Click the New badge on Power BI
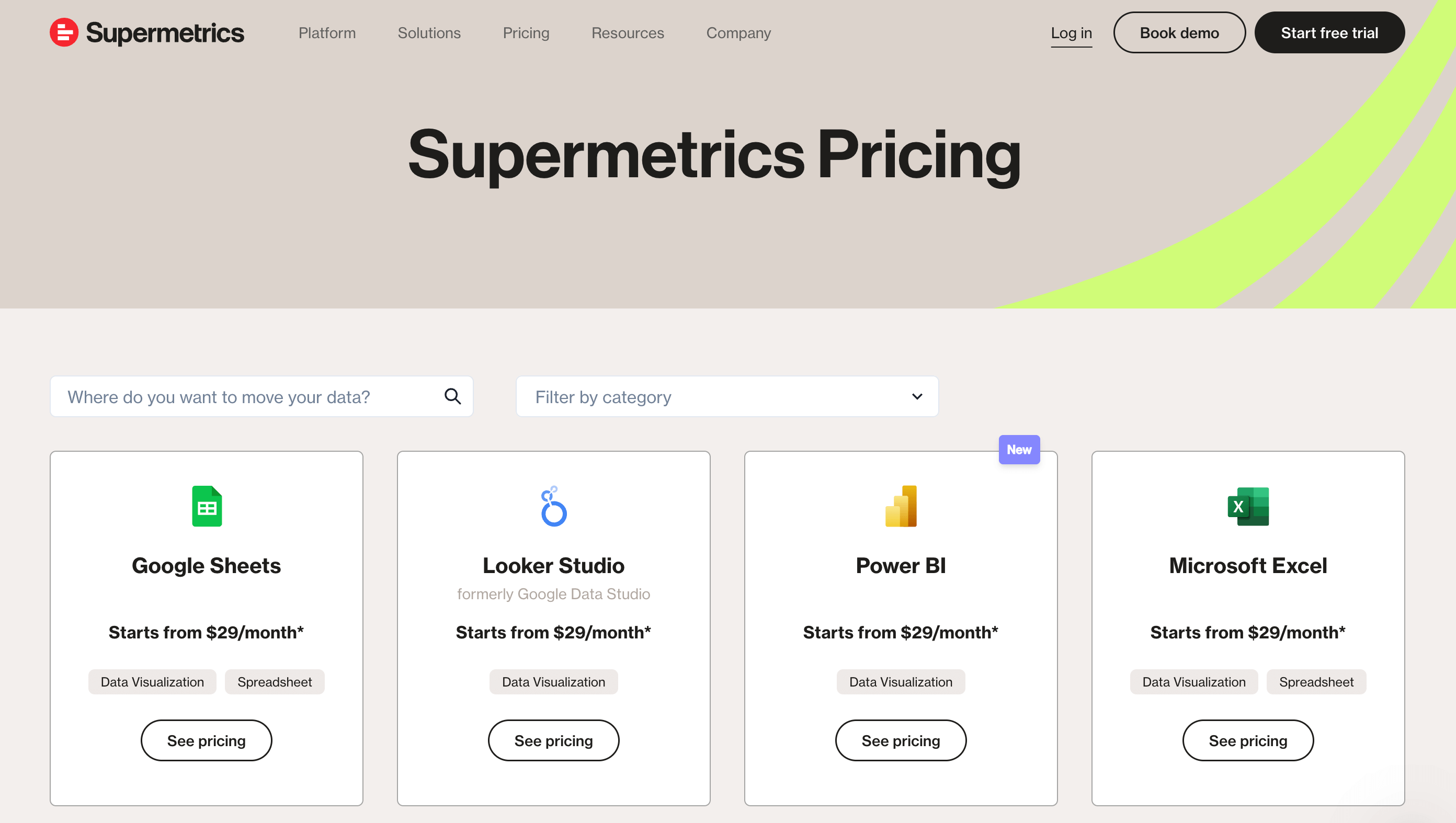This screenshot has width=1456, height=823. (x=1019, y=449)
